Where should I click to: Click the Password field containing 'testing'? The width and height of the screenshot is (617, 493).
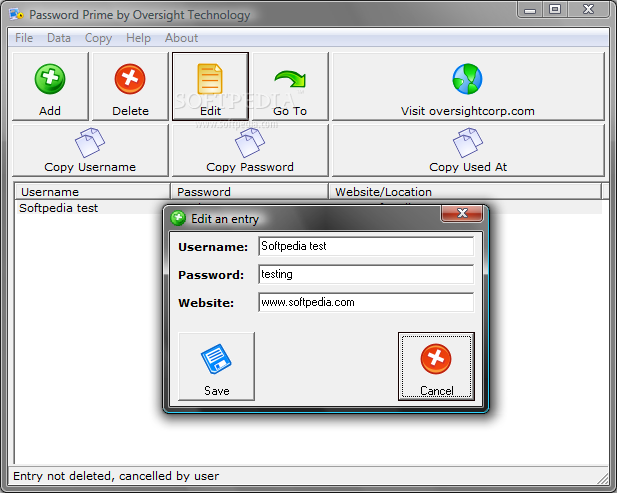coord(366,274)
